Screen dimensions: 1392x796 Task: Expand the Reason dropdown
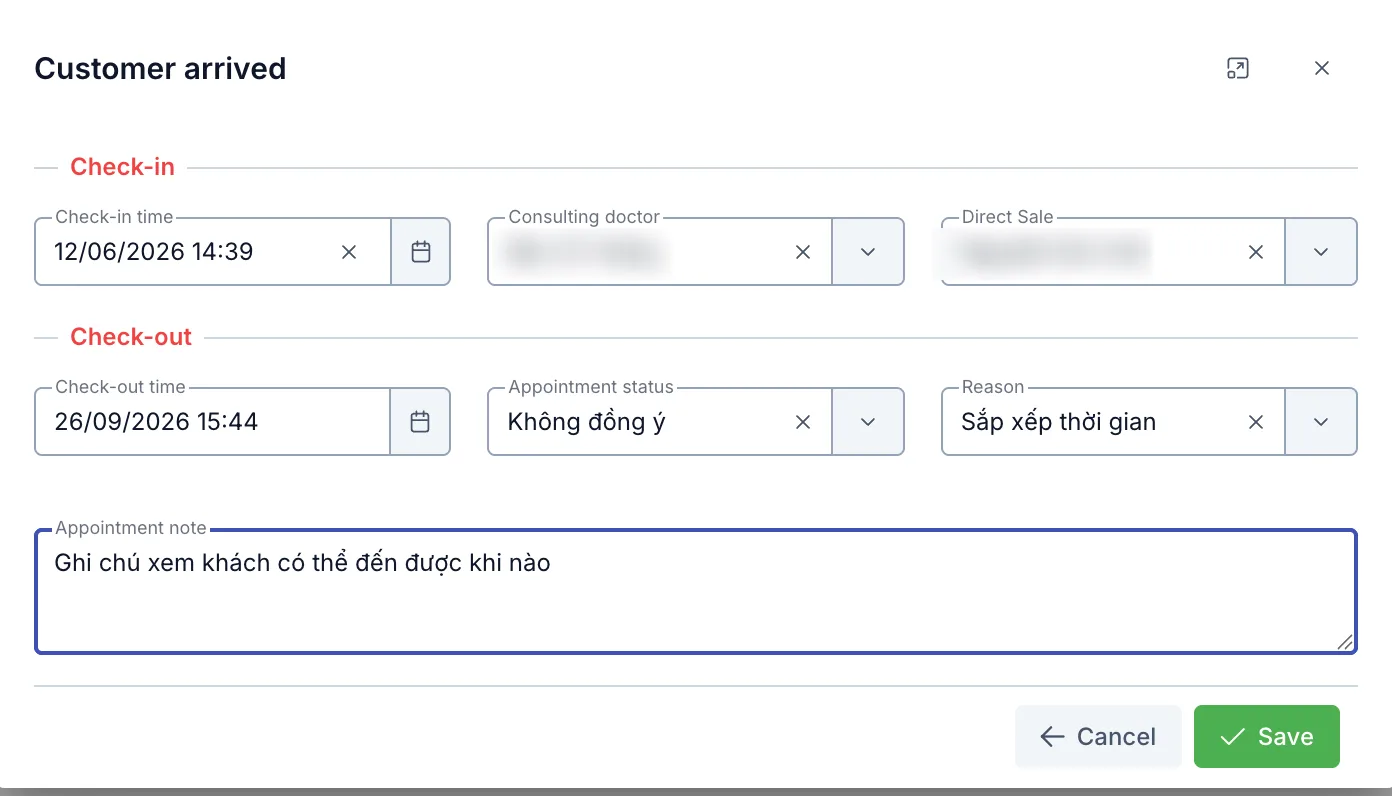(x=1321, y=422)
